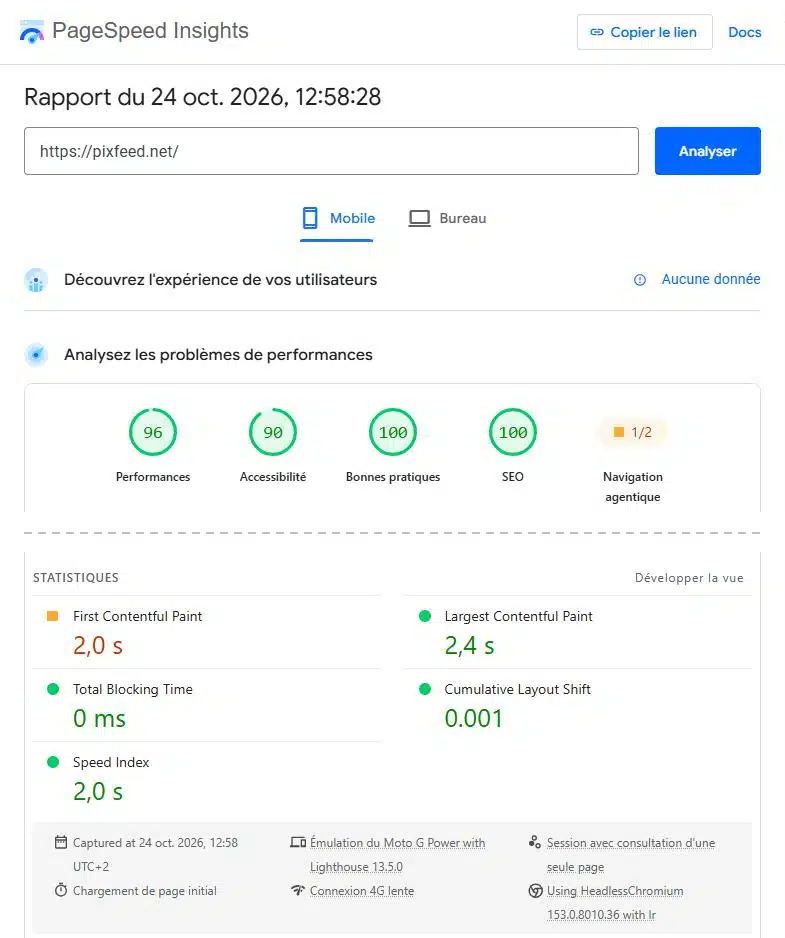Click the URL field containing https://pixfeed.net/
The width and height of the screenshot is (785, 938).
pos(331,151)
